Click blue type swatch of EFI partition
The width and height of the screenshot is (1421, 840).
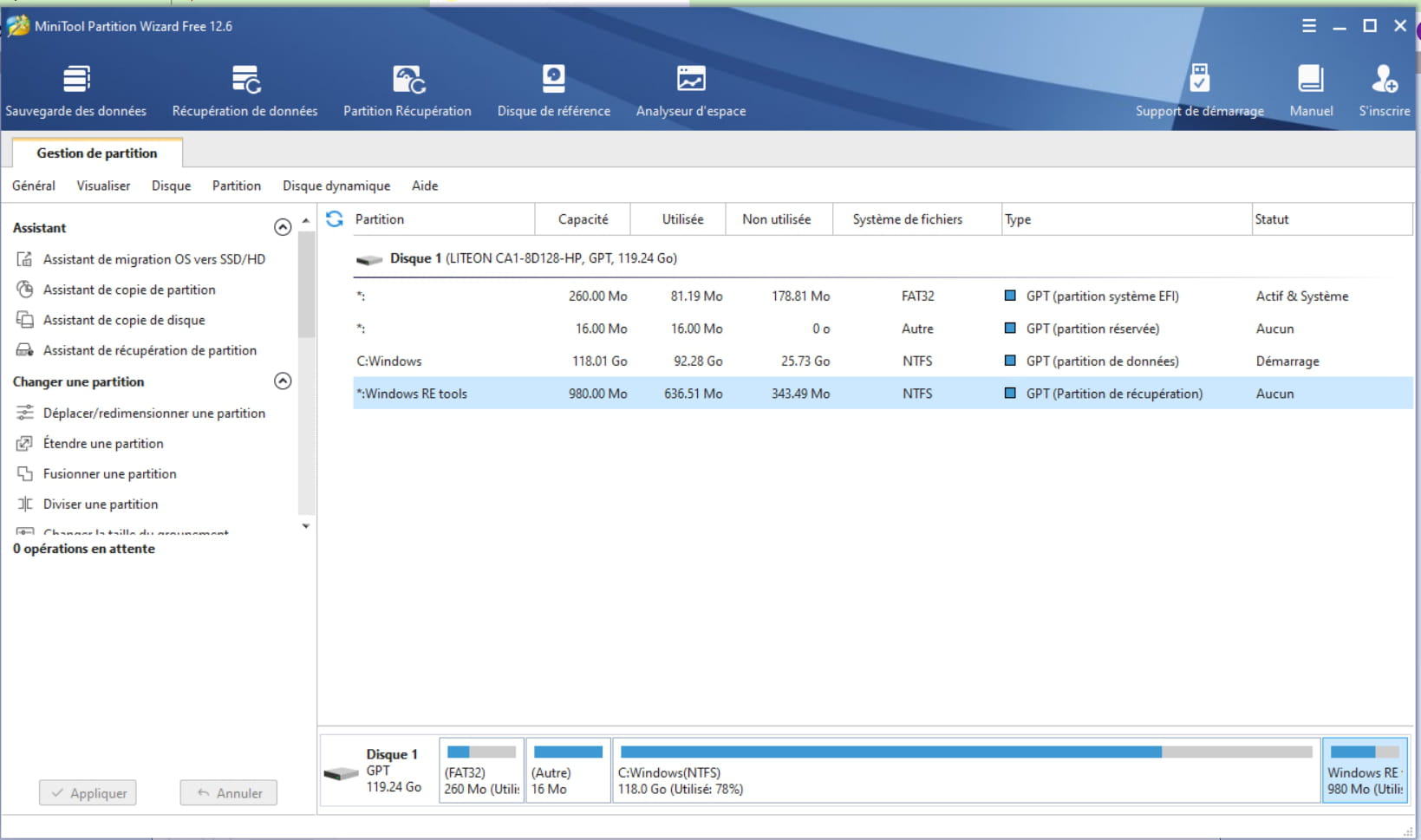click(x=1010, y=296)
